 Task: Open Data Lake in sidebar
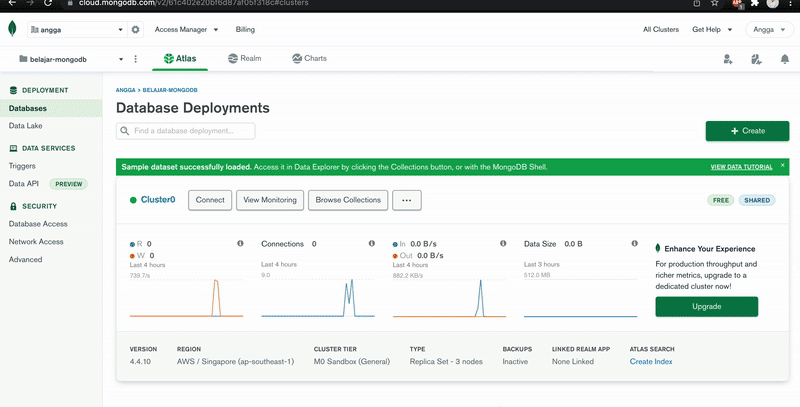[x=26, y=125]
